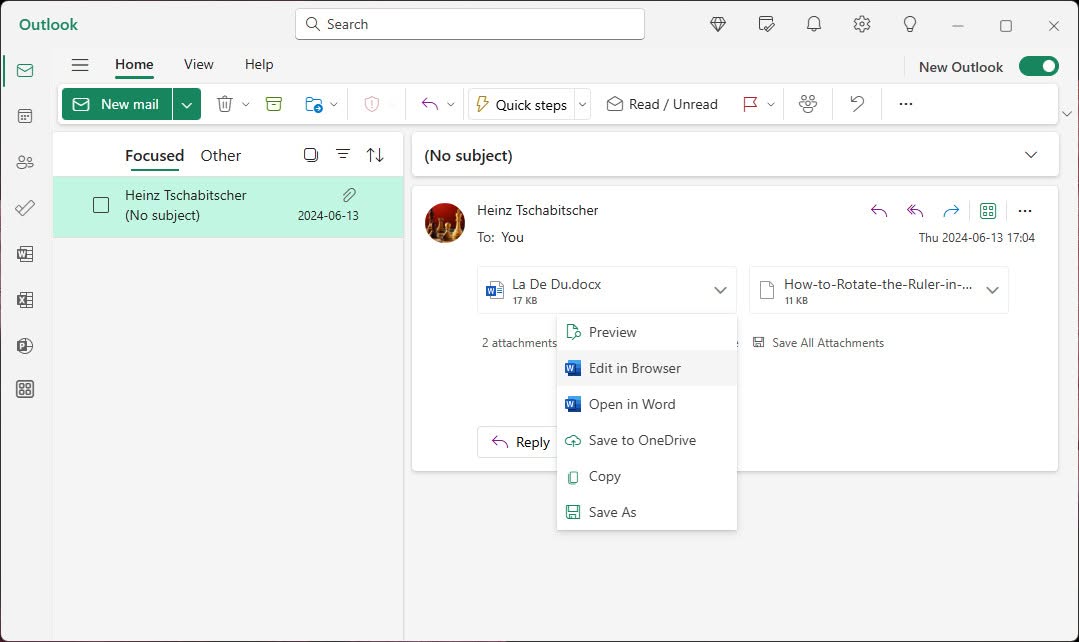This screenshot has width=1079, height=642.
Task: Expand the Quick steps dropdown arrow
Action: [x=582, y=105]
